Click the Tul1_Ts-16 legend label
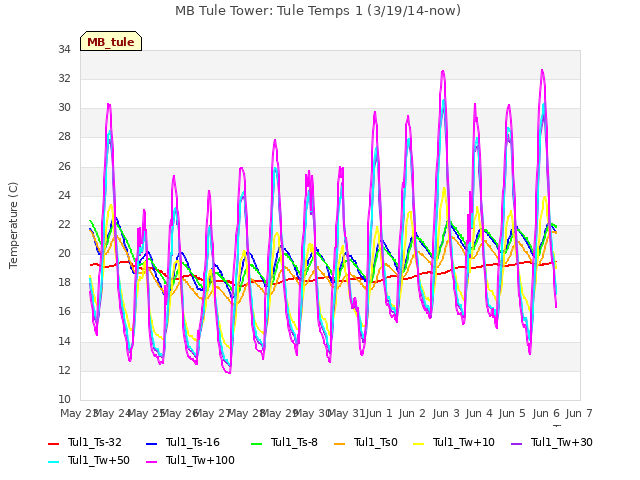 [193, 442]
